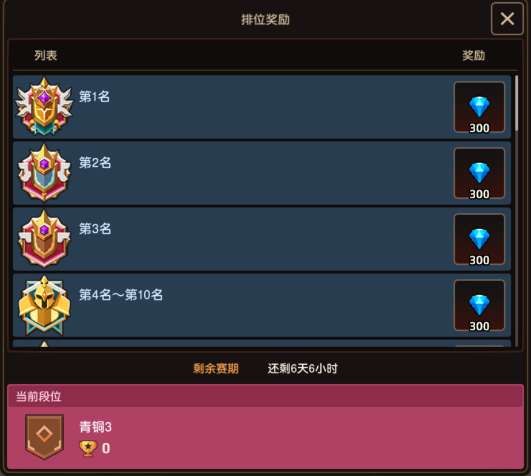Open the 300 diamond reward for 第1名
This screenshot has height=476, width=531.
tap(479, 107)
